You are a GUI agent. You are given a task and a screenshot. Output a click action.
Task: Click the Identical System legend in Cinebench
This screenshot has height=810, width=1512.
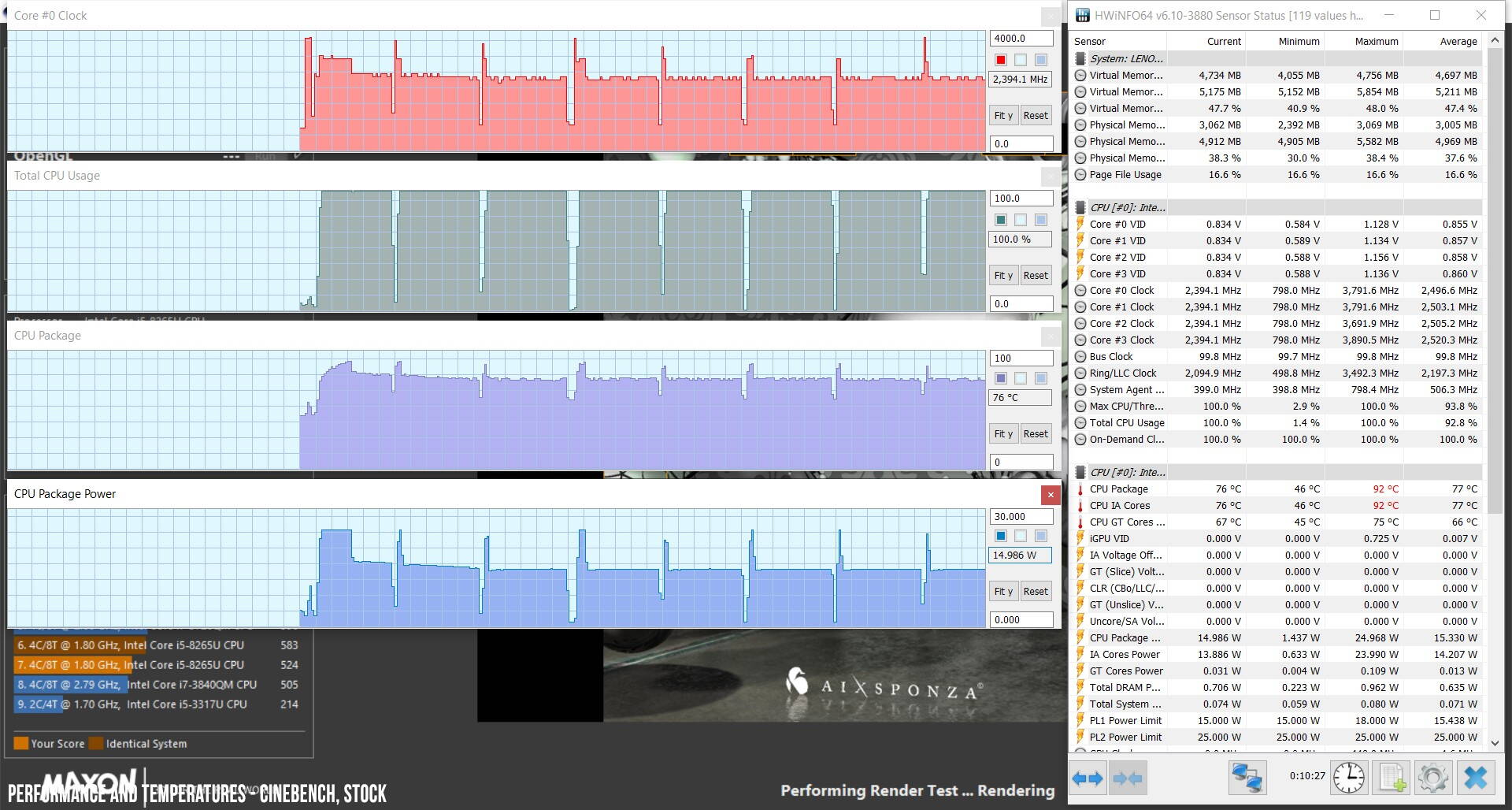[139, 743]
